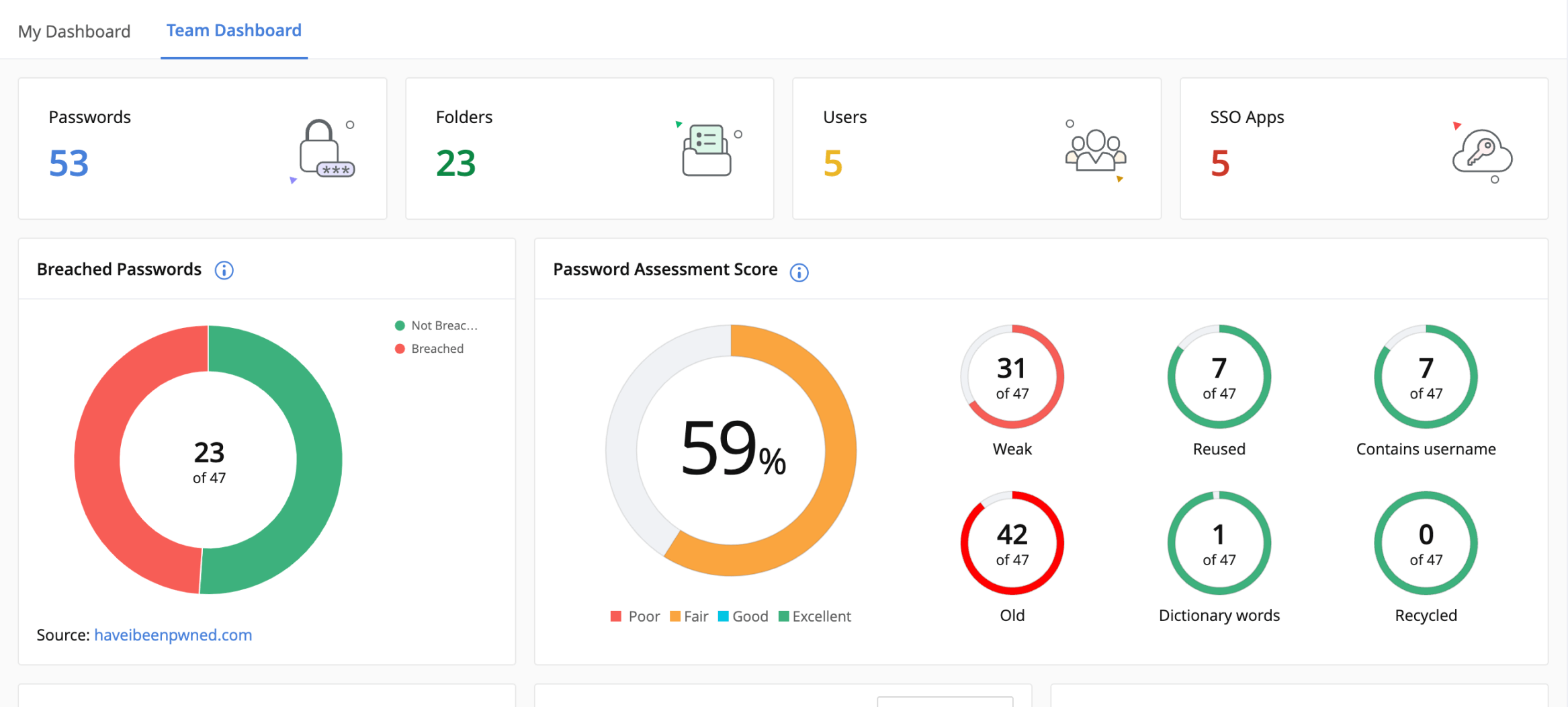
Task: Open the Breached Passwords info tooltip
Action: (224, 269)
